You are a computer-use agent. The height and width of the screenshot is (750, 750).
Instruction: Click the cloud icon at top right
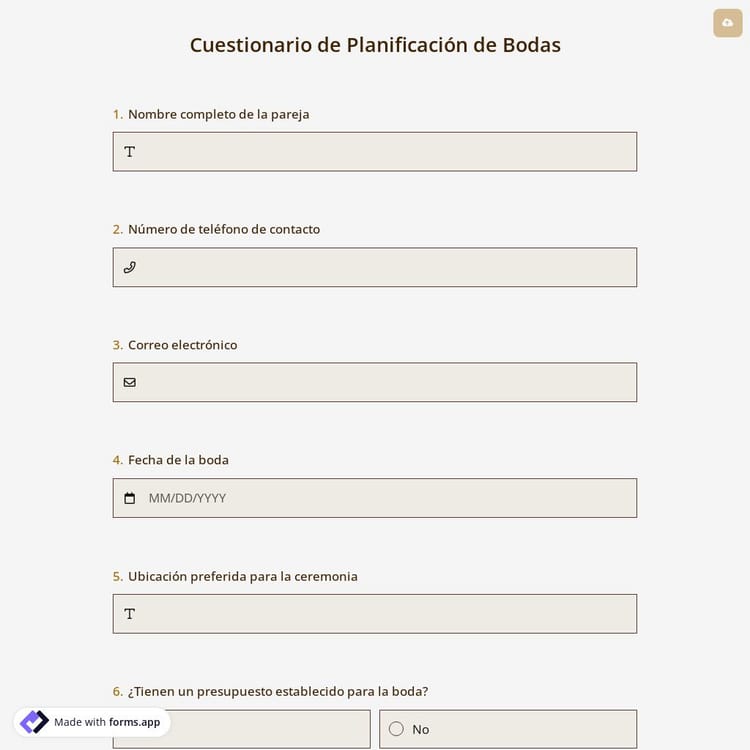point(727,22)
